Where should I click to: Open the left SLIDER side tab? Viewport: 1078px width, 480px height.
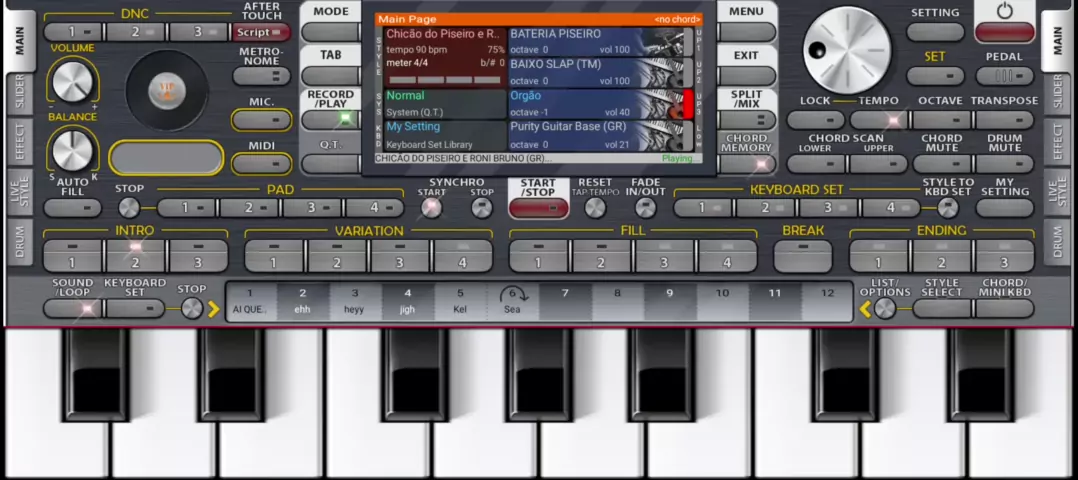coord(19,93)
